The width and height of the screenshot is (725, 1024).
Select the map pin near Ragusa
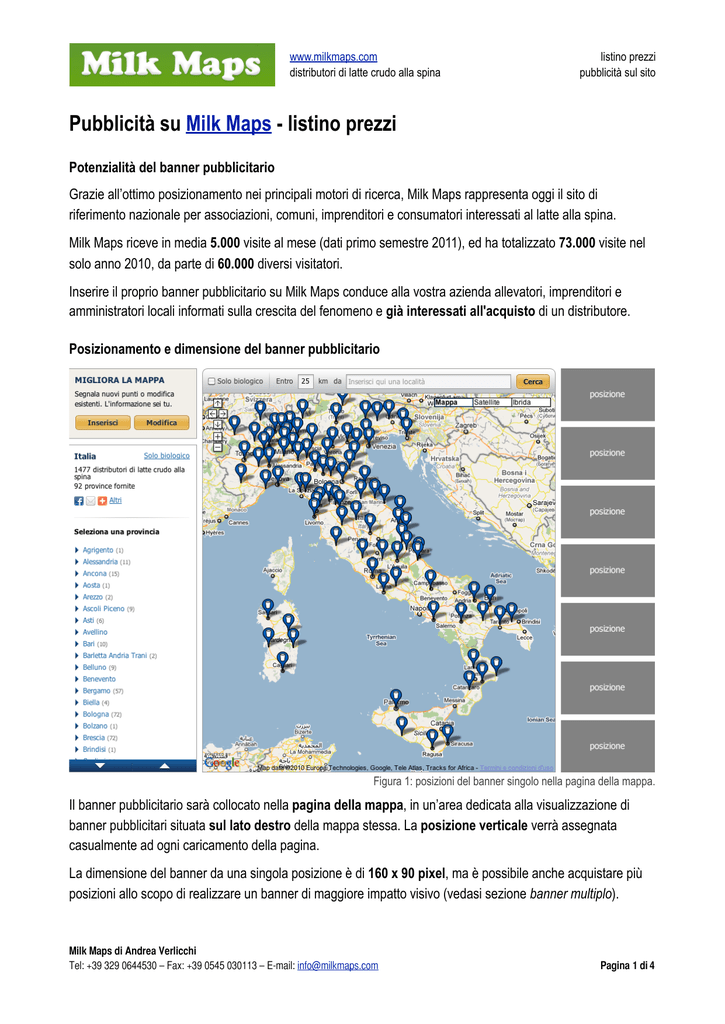(432, 739)
